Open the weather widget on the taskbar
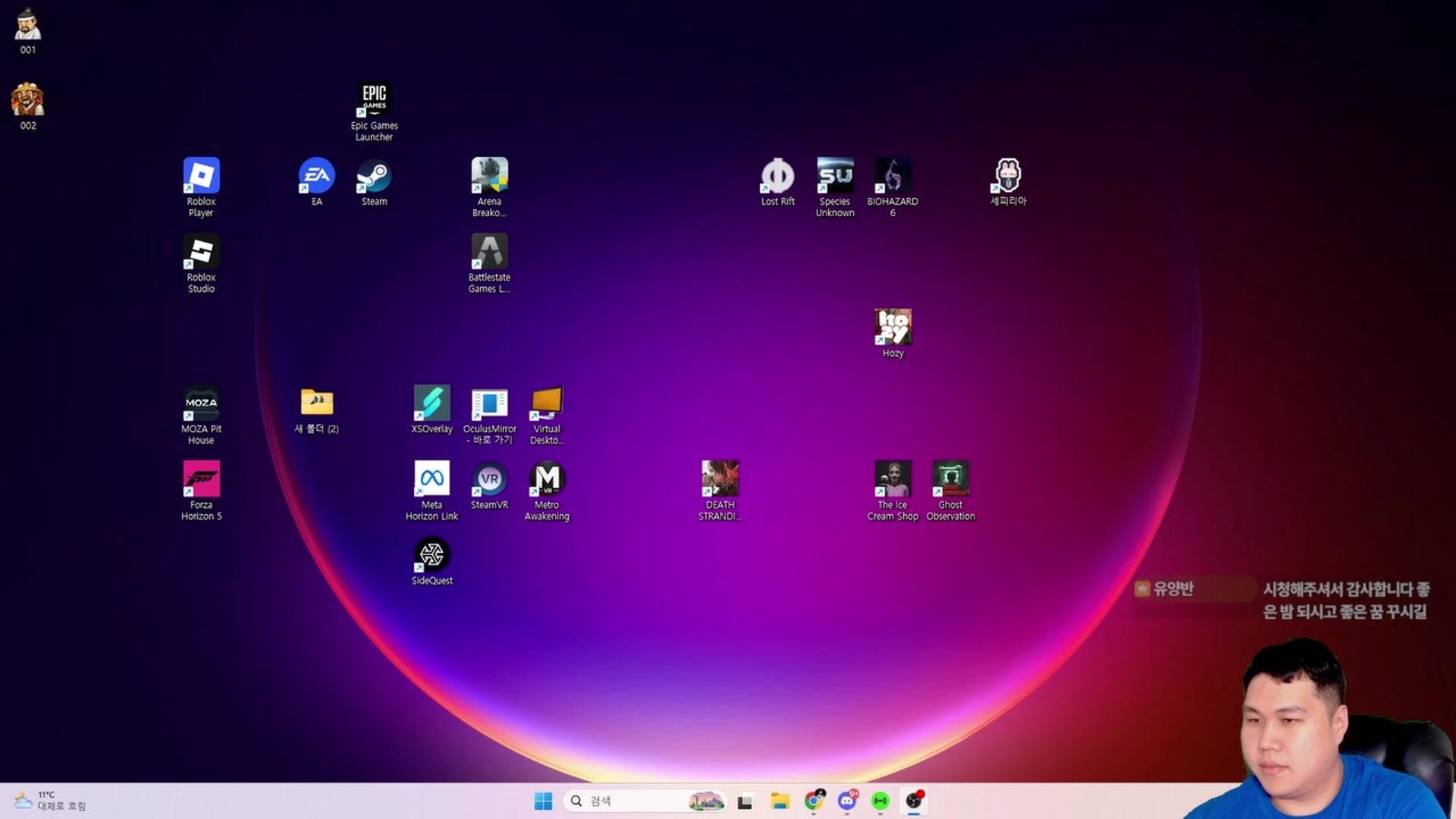This screenshot has height=819, width=1456. (x=49, y=801)
